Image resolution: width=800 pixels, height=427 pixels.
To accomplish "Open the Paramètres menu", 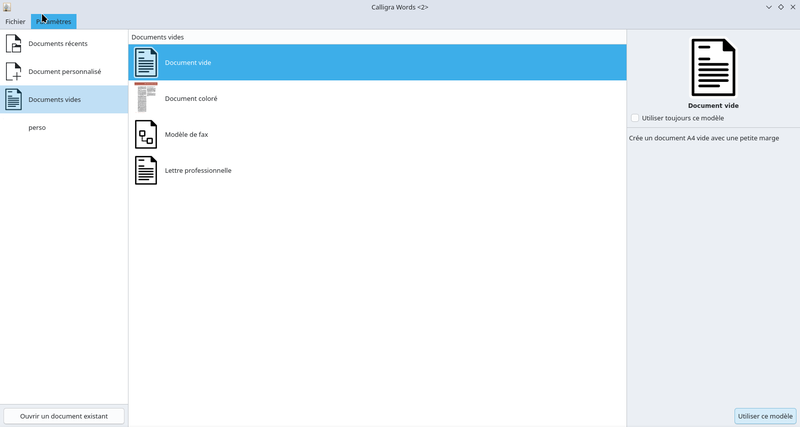I will click(x=53, y=21).
